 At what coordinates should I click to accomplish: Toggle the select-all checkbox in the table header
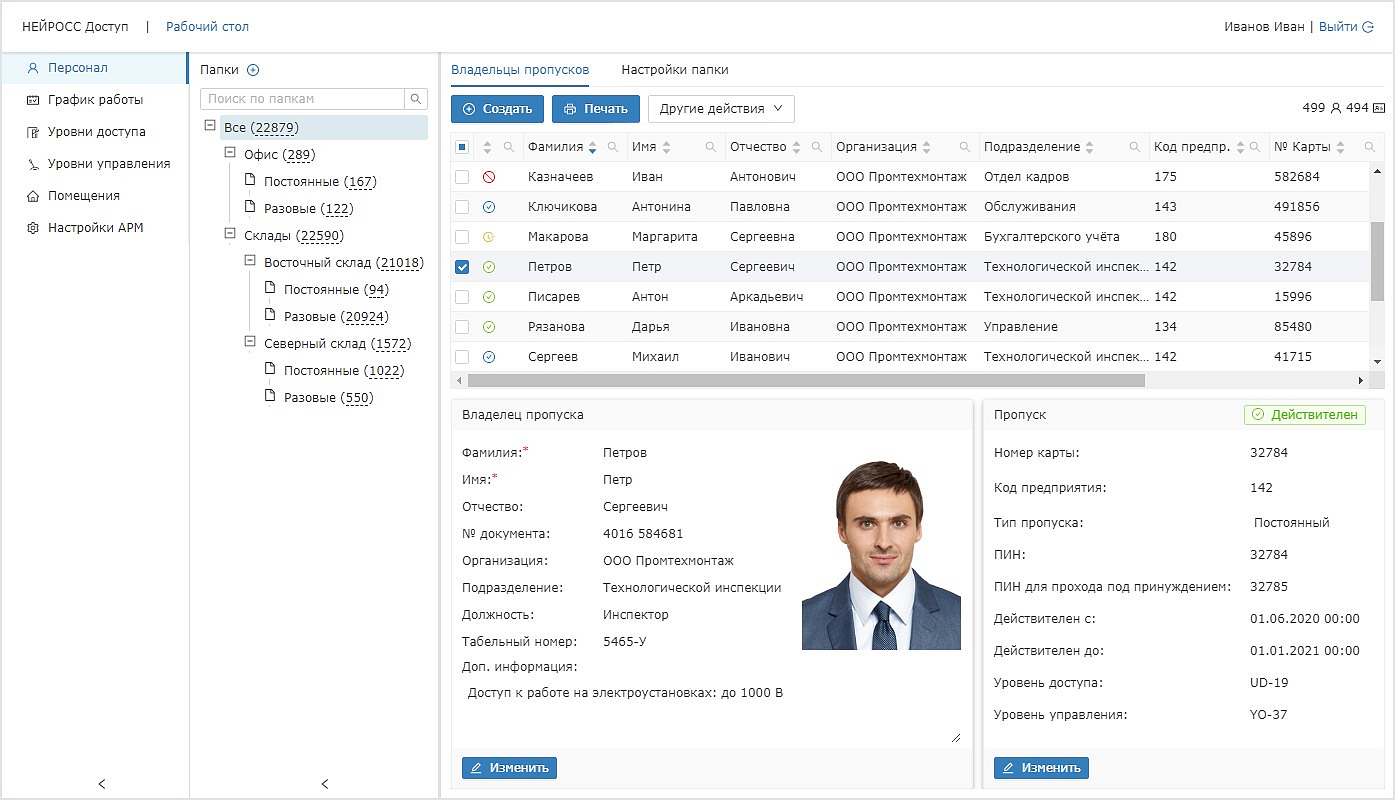pos(464,146)
